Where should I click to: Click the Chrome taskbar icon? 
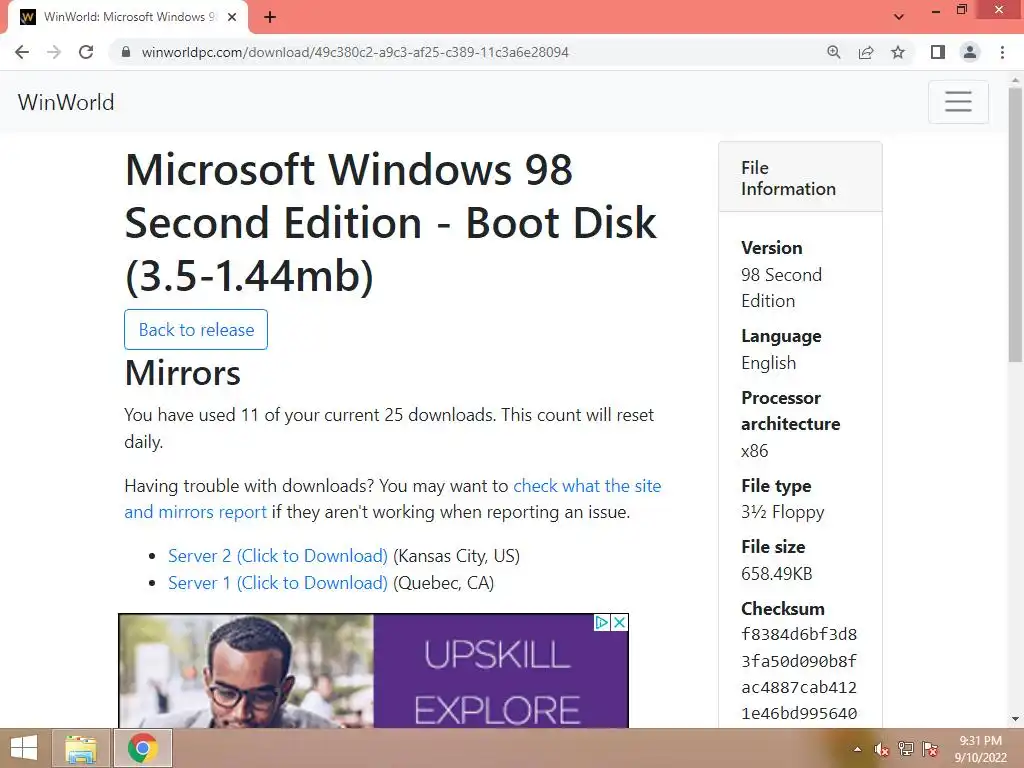click(143, 748)
